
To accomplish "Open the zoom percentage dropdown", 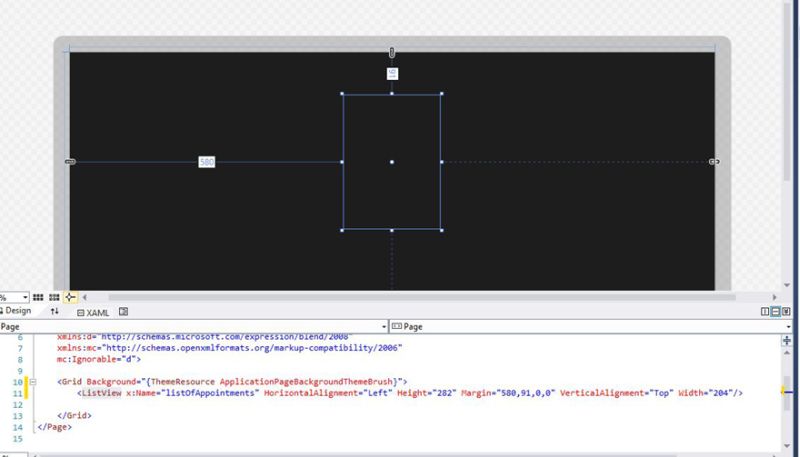I will [x=24, y=297].
